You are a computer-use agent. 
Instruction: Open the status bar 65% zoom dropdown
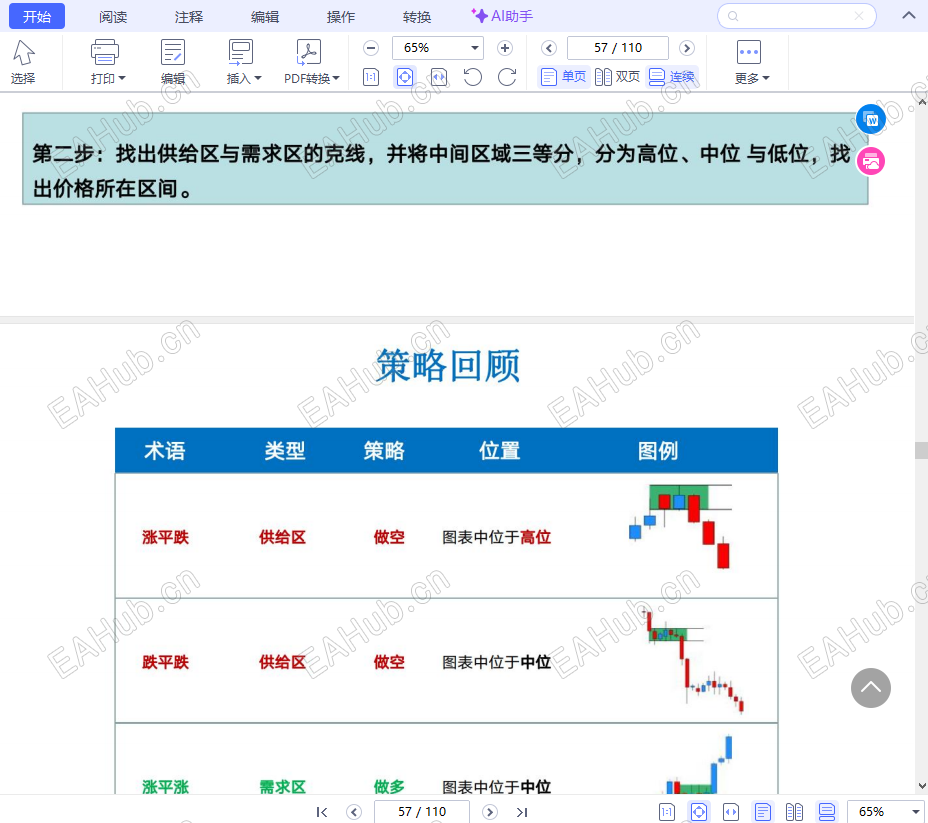[915, 812]
